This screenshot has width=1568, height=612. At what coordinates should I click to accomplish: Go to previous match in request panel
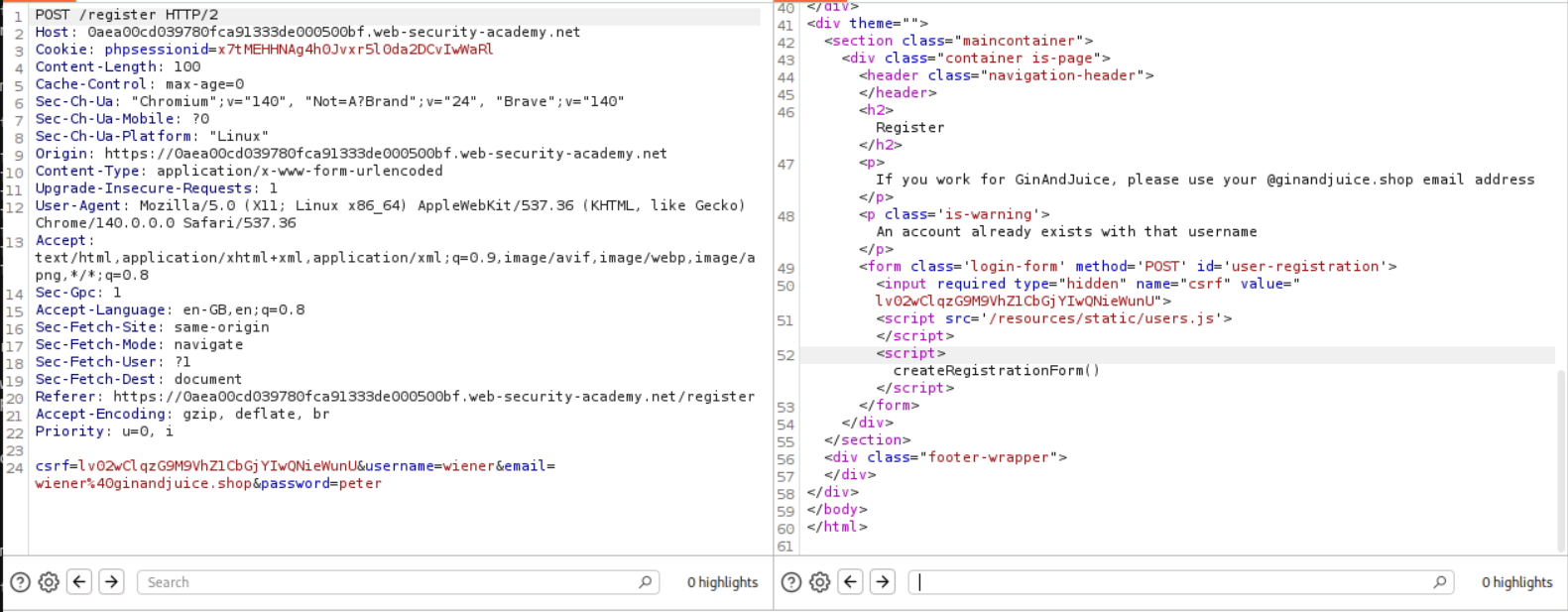point(80,582)
